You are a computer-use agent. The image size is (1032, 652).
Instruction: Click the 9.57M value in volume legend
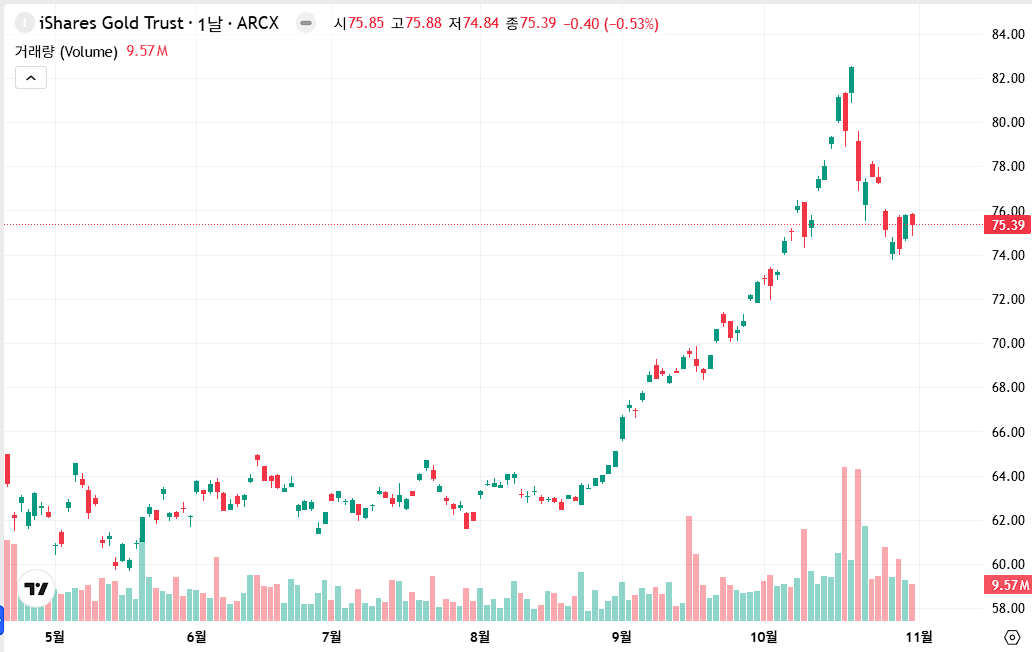click(x=147, y=51)
